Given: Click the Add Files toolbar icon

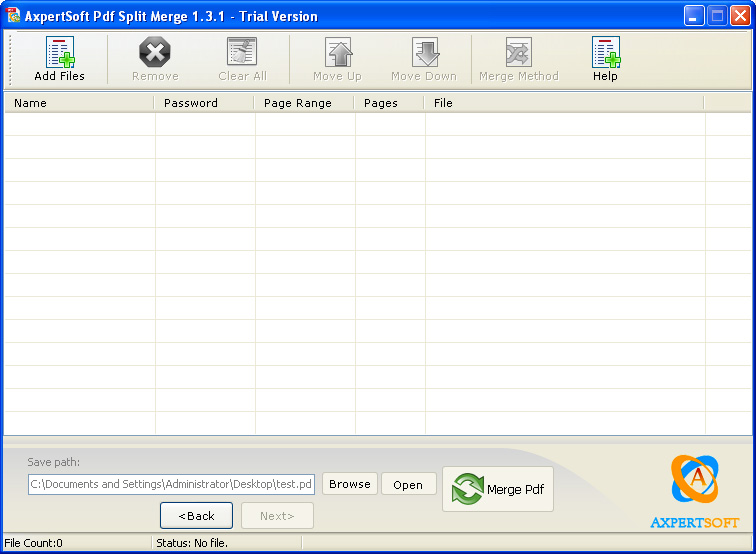Looking at the screenshot, I should [x=60, y=52].
